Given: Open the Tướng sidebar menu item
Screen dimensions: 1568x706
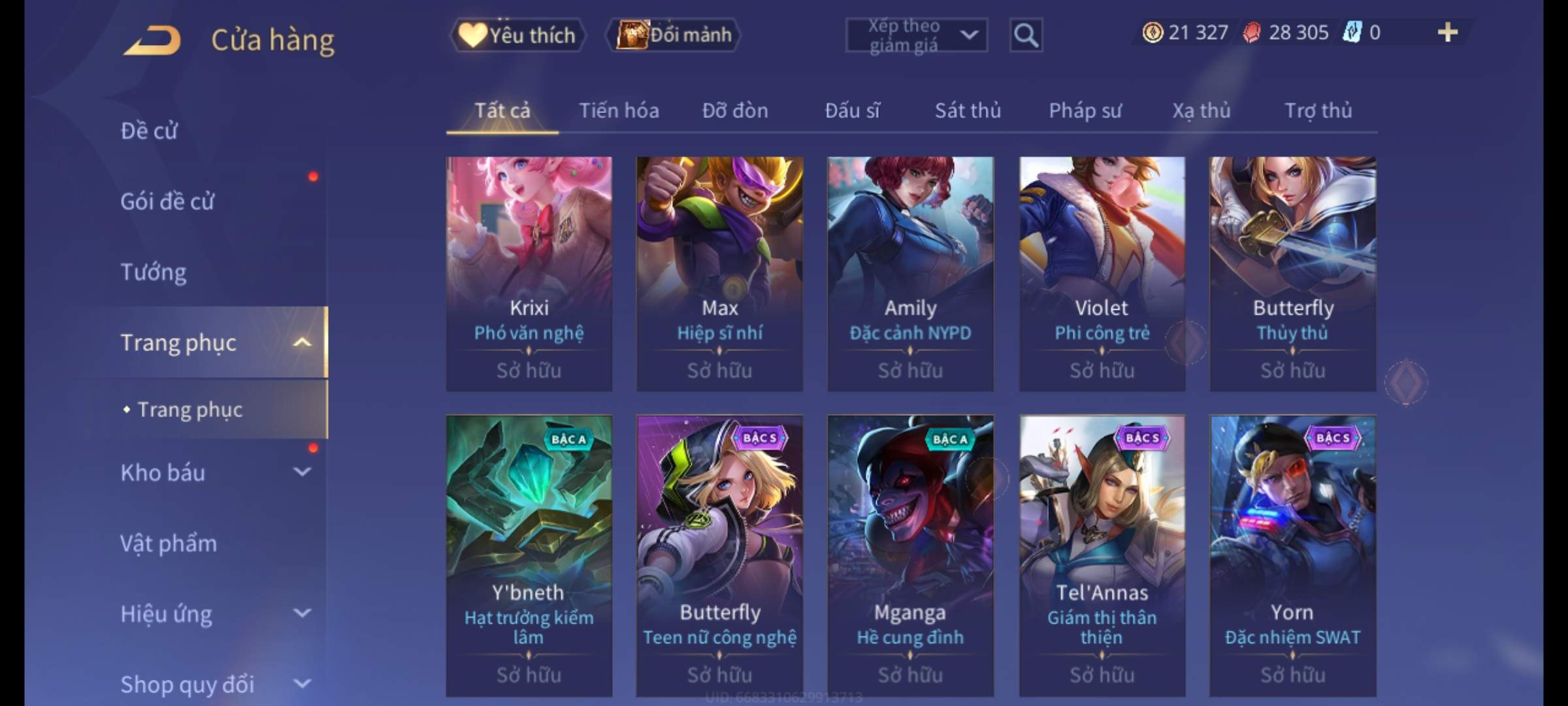Looking at the screenshot, I should (154, 272).
